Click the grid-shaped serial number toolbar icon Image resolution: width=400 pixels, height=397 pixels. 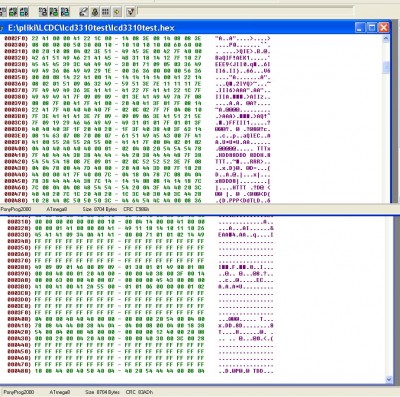click(105, 12)
